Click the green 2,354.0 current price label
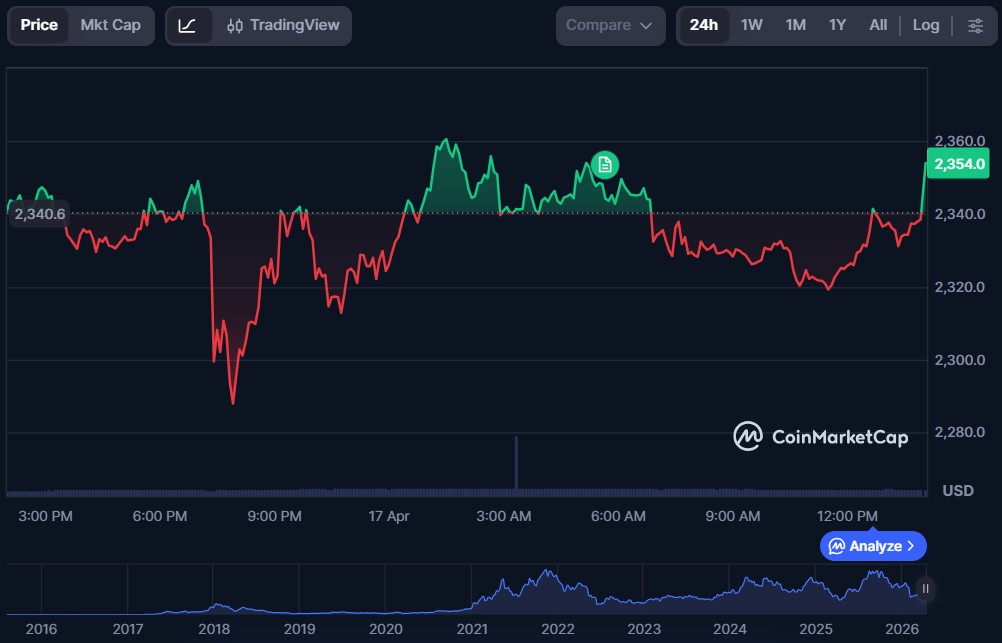This screenshot has height=643, width=1002. coord(959,164)
